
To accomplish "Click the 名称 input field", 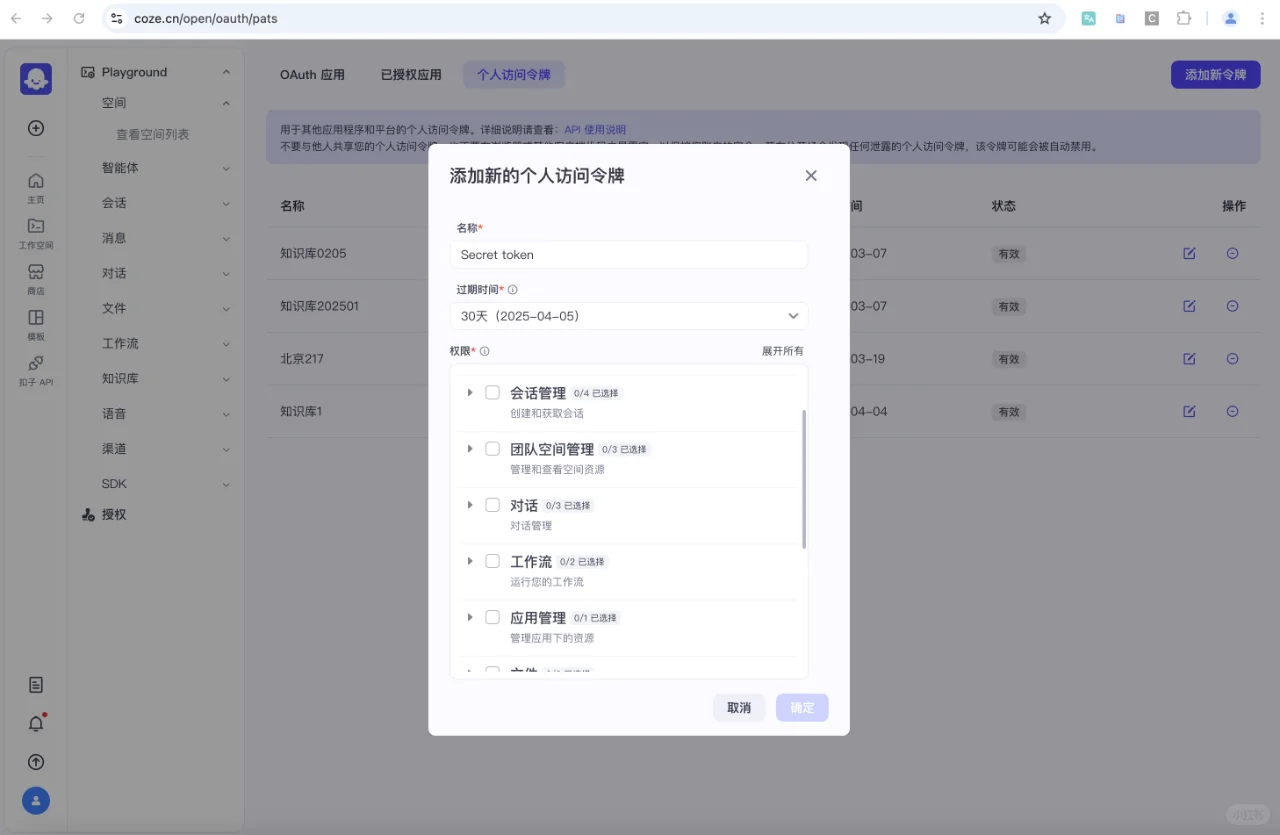I will (629, 255).
